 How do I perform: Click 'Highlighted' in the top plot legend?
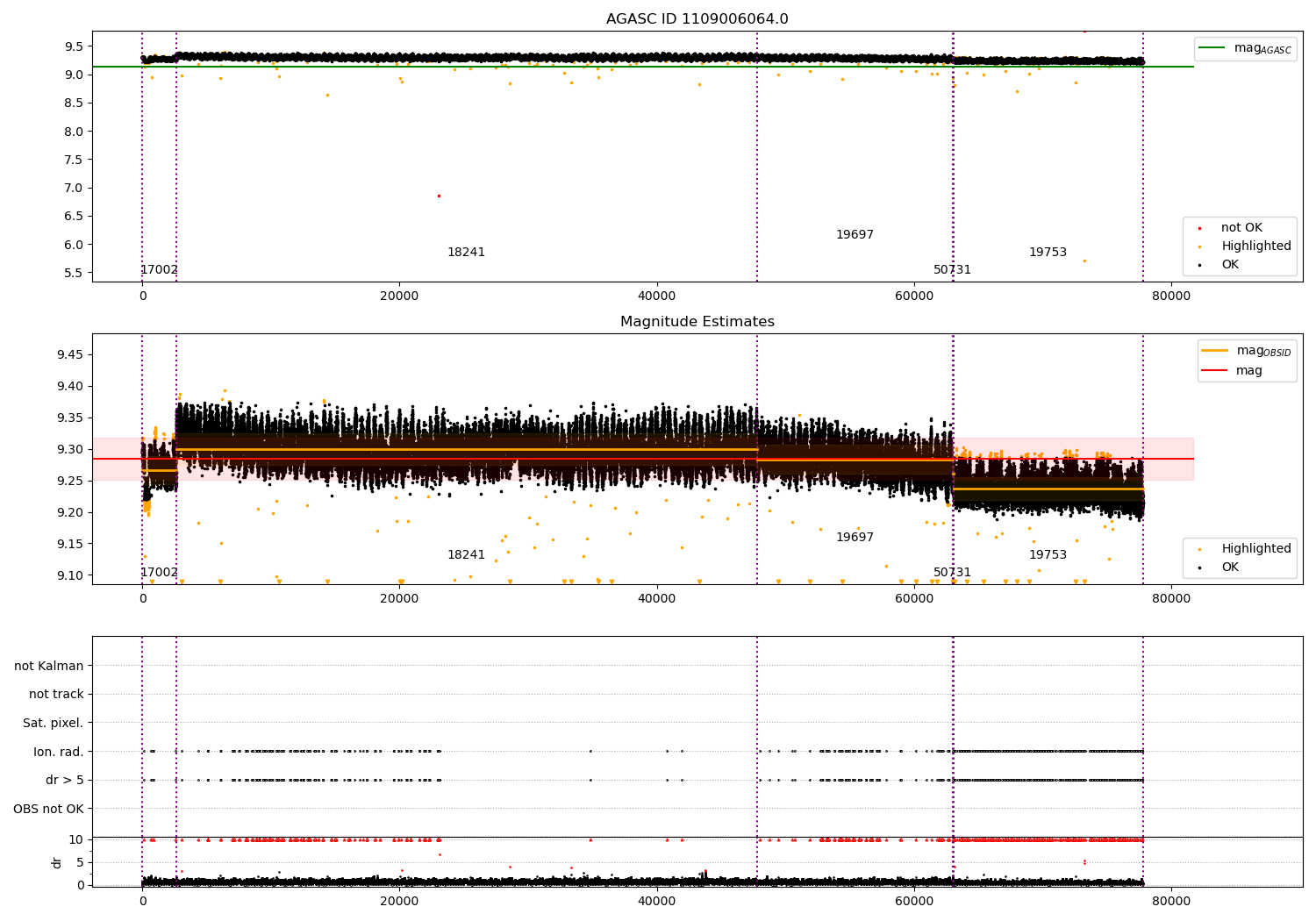(x=1255, y=246)
